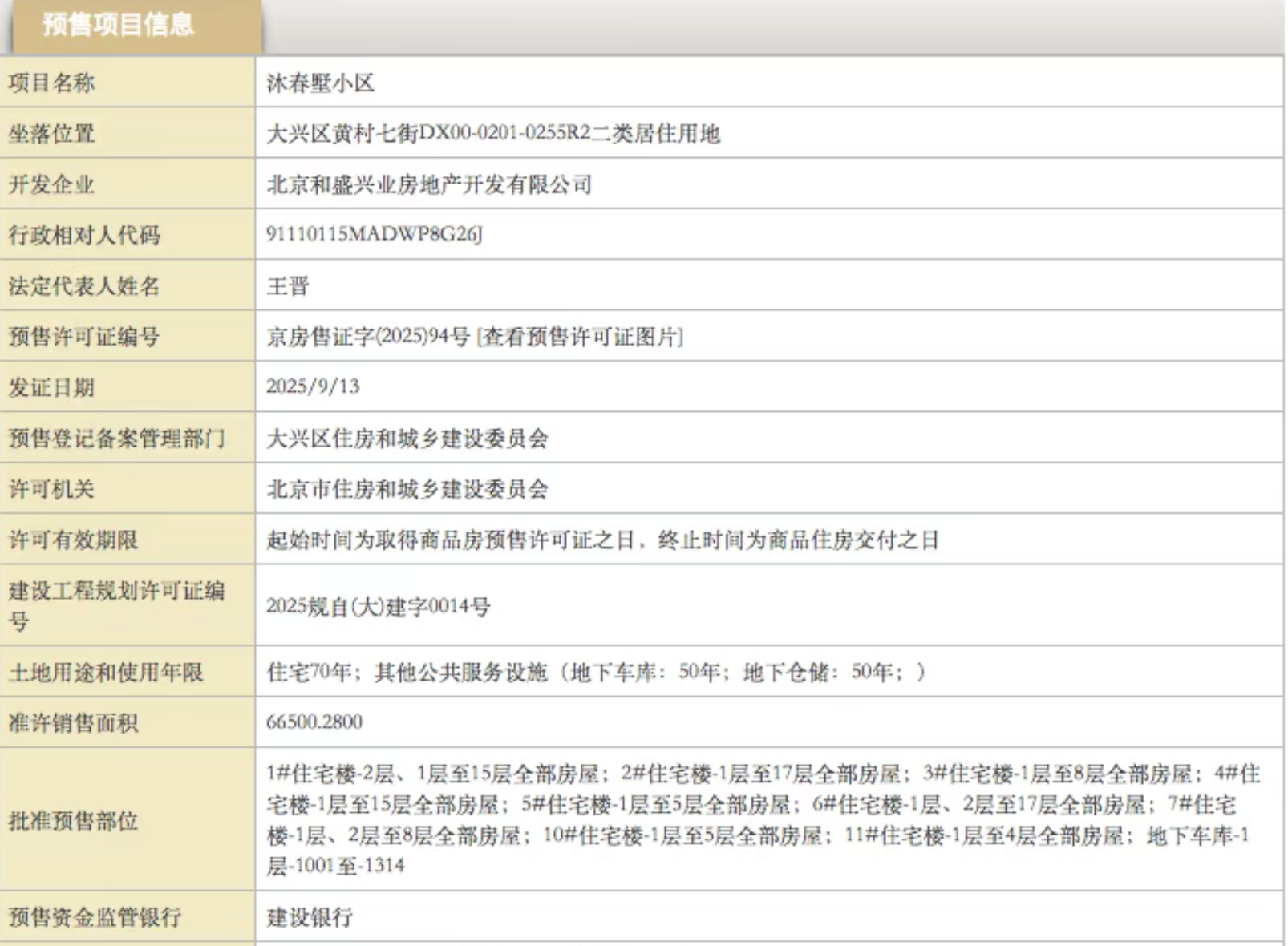Click the permit validity period description

click(602, 540)
